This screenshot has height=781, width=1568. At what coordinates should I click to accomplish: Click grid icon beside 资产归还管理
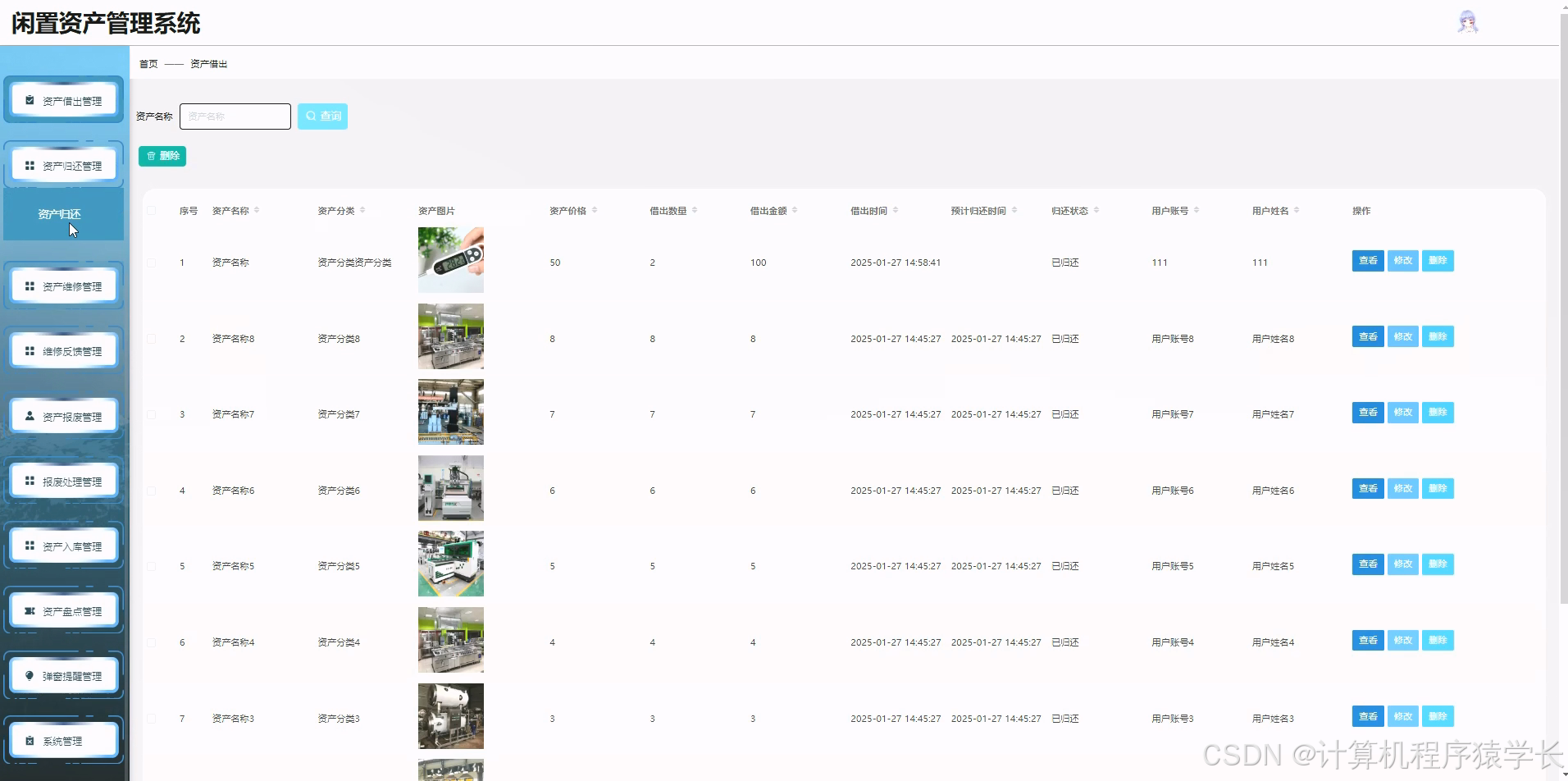click(x=30, y=166)
